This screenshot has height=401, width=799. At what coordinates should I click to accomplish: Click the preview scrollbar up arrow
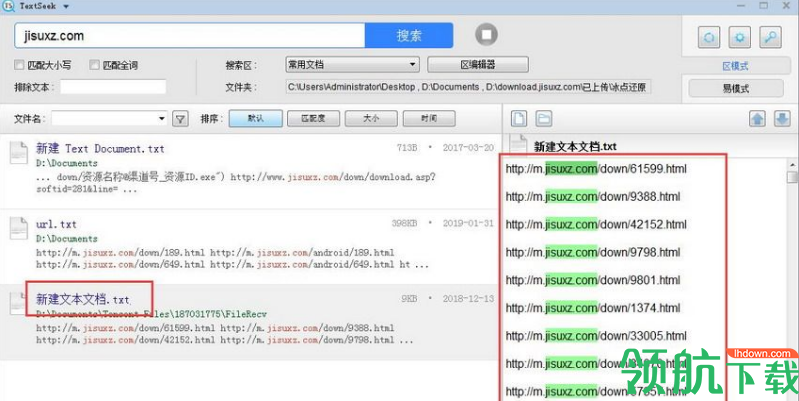792,165
